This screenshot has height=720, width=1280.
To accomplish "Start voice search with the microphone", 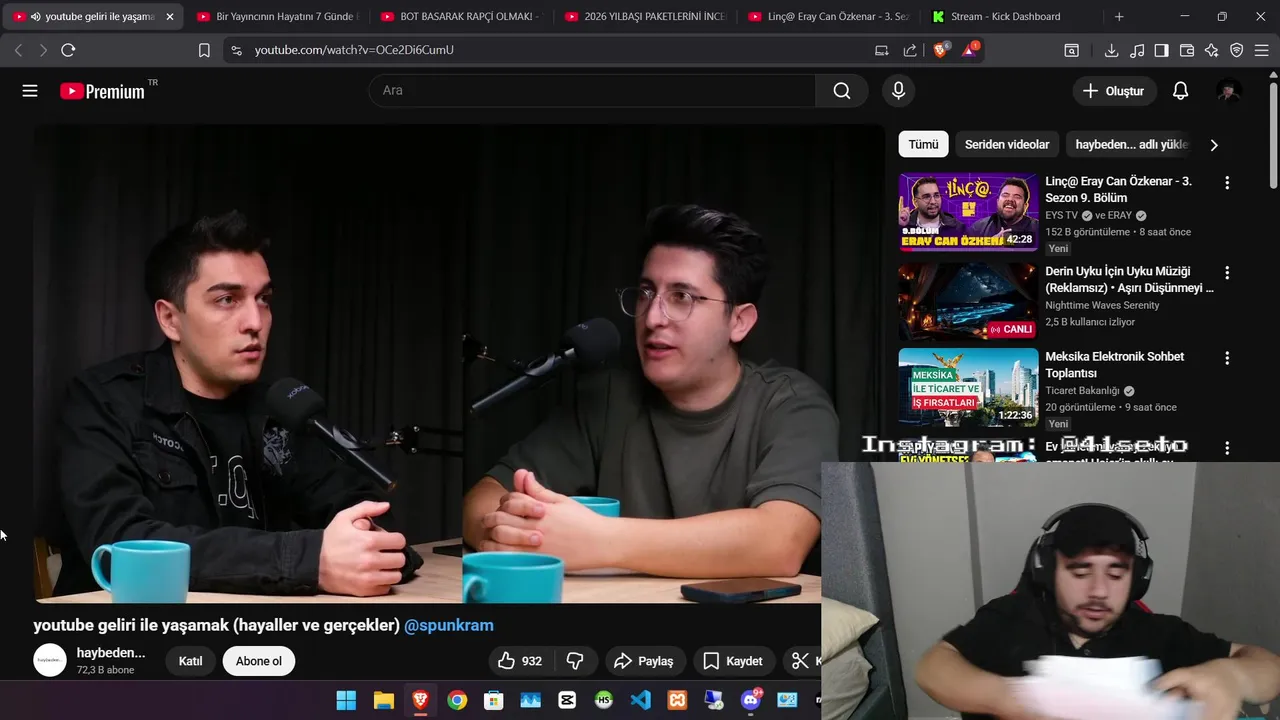I will (x=898, y=91).
